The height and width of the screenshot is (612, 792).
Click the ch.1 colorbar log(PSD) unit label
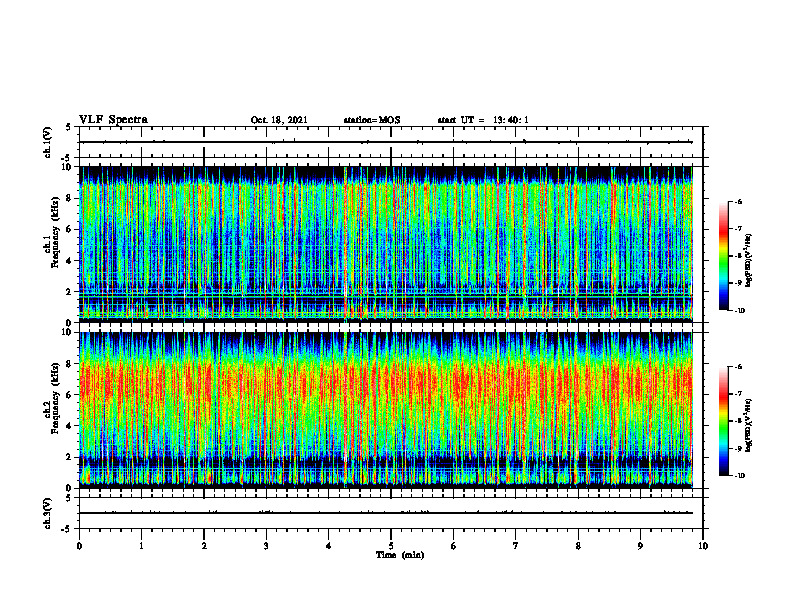pyautogui.click(x=749, y=261)
